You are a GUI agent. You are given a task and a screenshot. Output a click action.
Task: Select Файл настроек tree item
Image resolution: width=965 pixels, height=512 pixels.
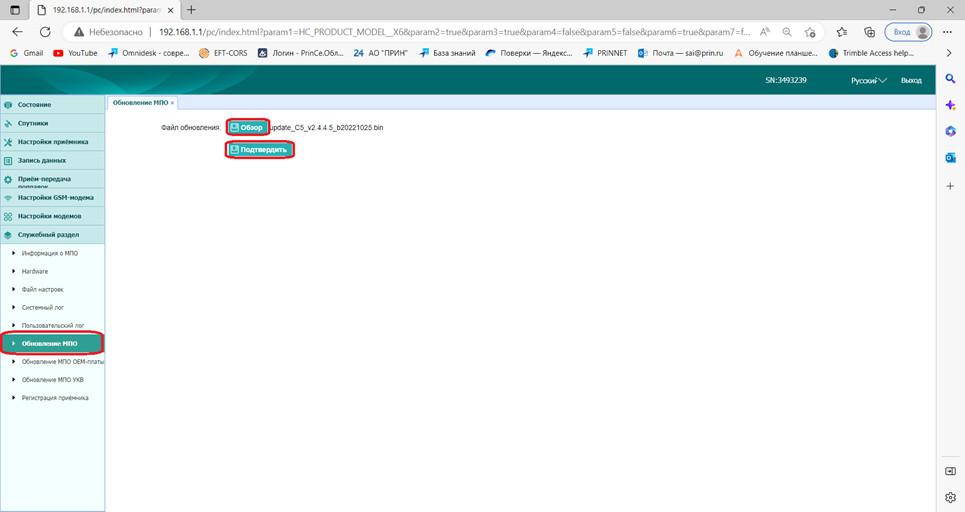(x=42, y=289)
